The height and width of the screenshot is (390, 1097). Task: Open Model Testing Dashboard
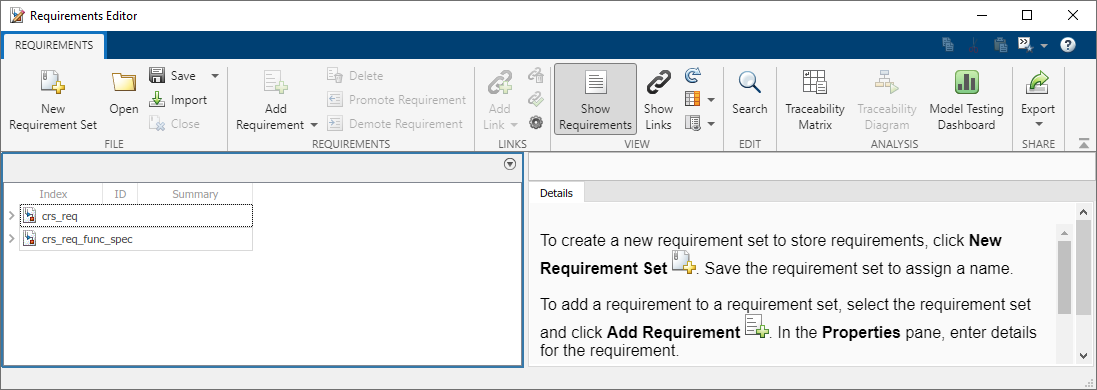966,99
